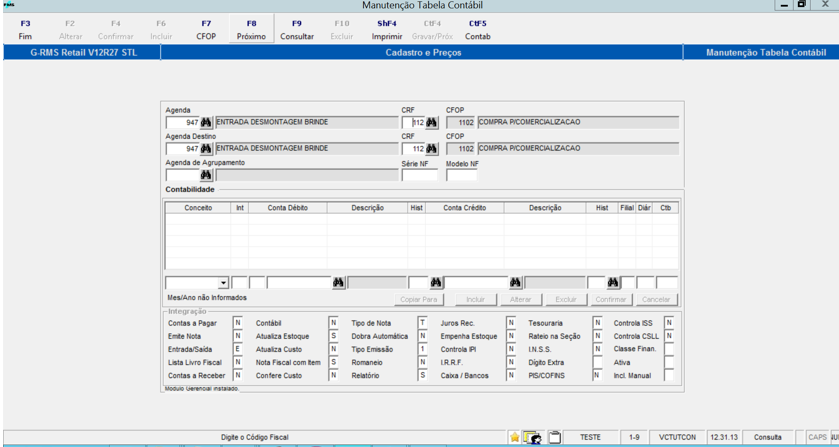The image size is (839, 447).
Task: Click the Incluir button below the grid
Action: pos(476,300)
